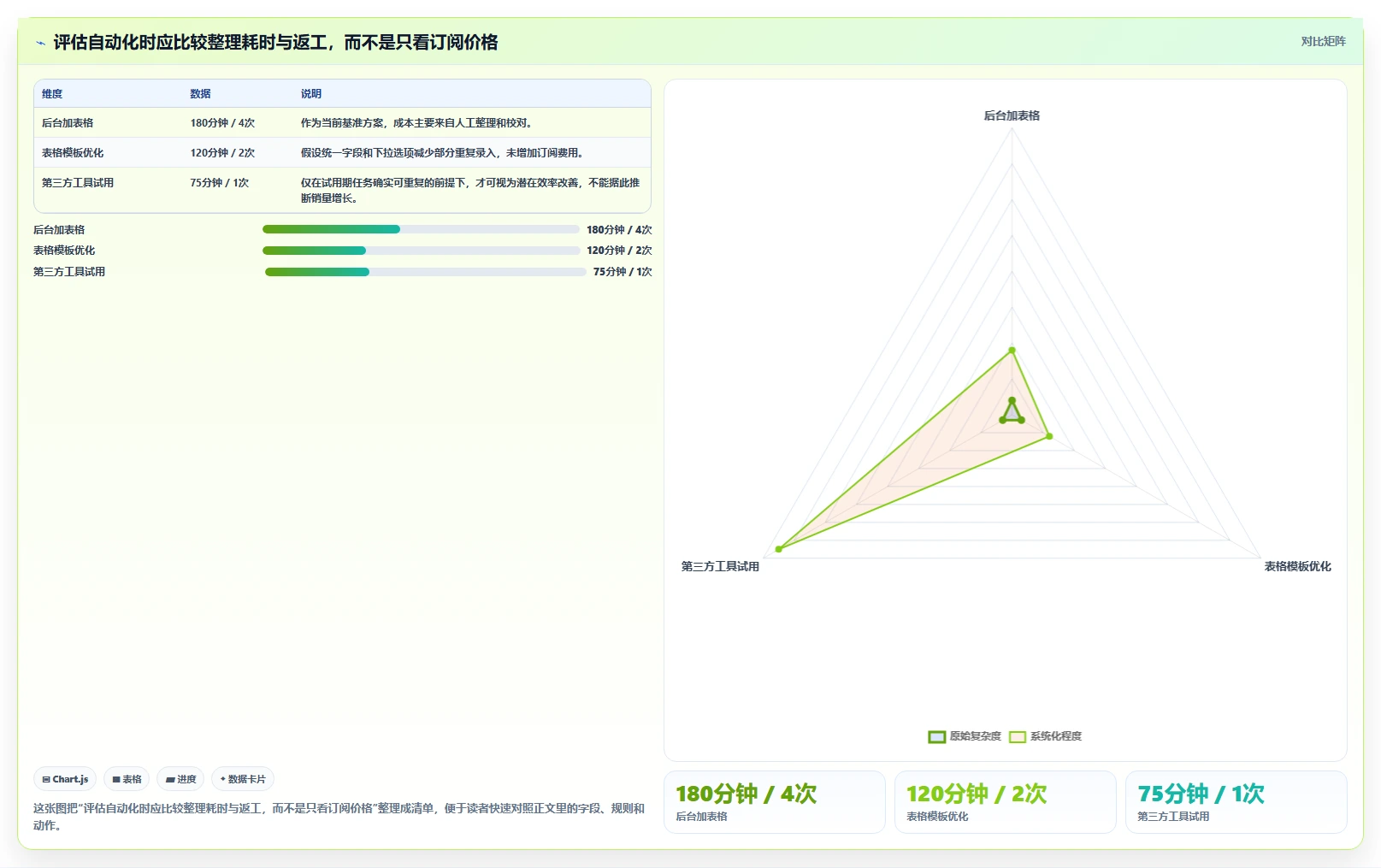The height and width of the screenshot is (868, 1381).
Task: Click the 第三方工具试用 axis label on radar chart
Action: coord(720,566)
